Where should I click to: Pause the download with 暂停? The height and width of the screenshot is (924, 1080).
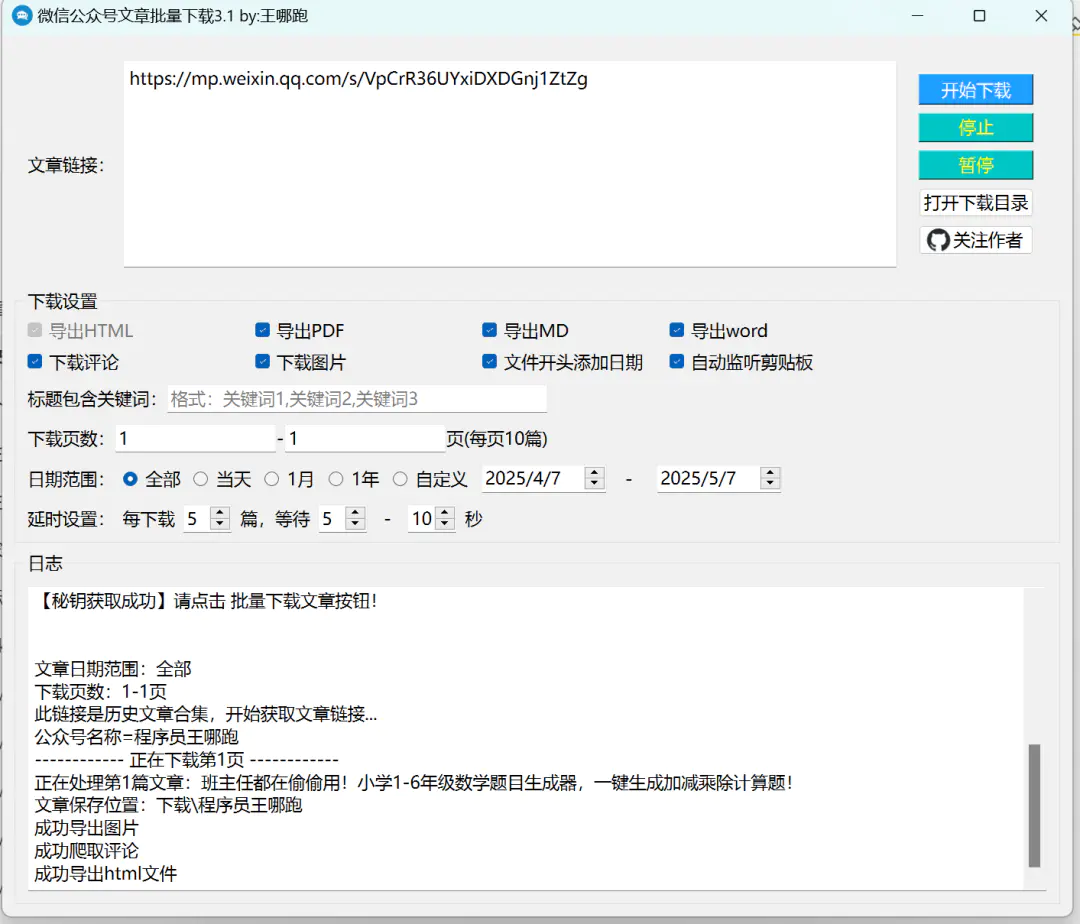coord(975,165)
